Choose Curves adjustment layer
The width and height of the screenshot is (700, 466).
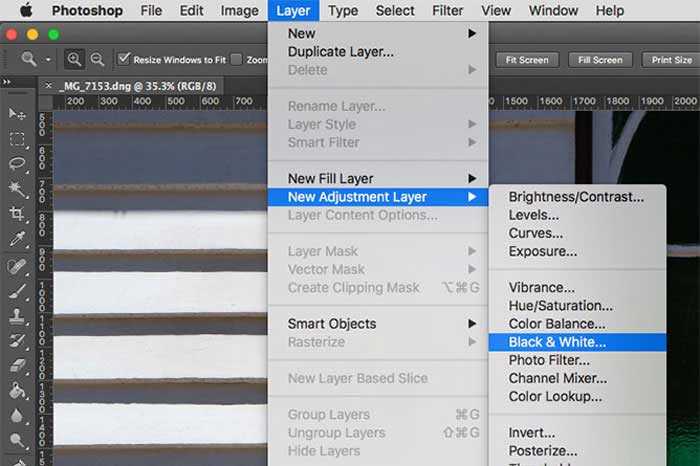(577, 233)
